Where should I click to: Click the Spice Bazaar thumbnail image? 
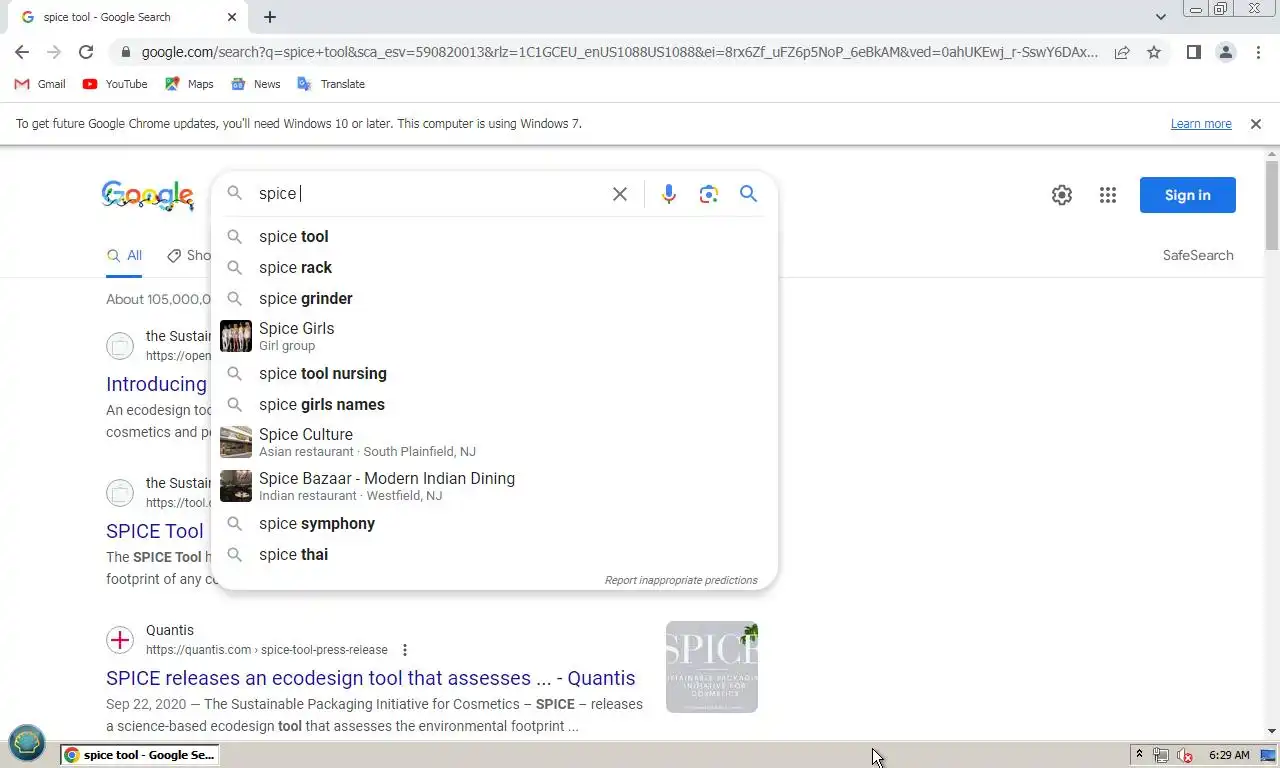pyautogui.click(x=236, y=486)
